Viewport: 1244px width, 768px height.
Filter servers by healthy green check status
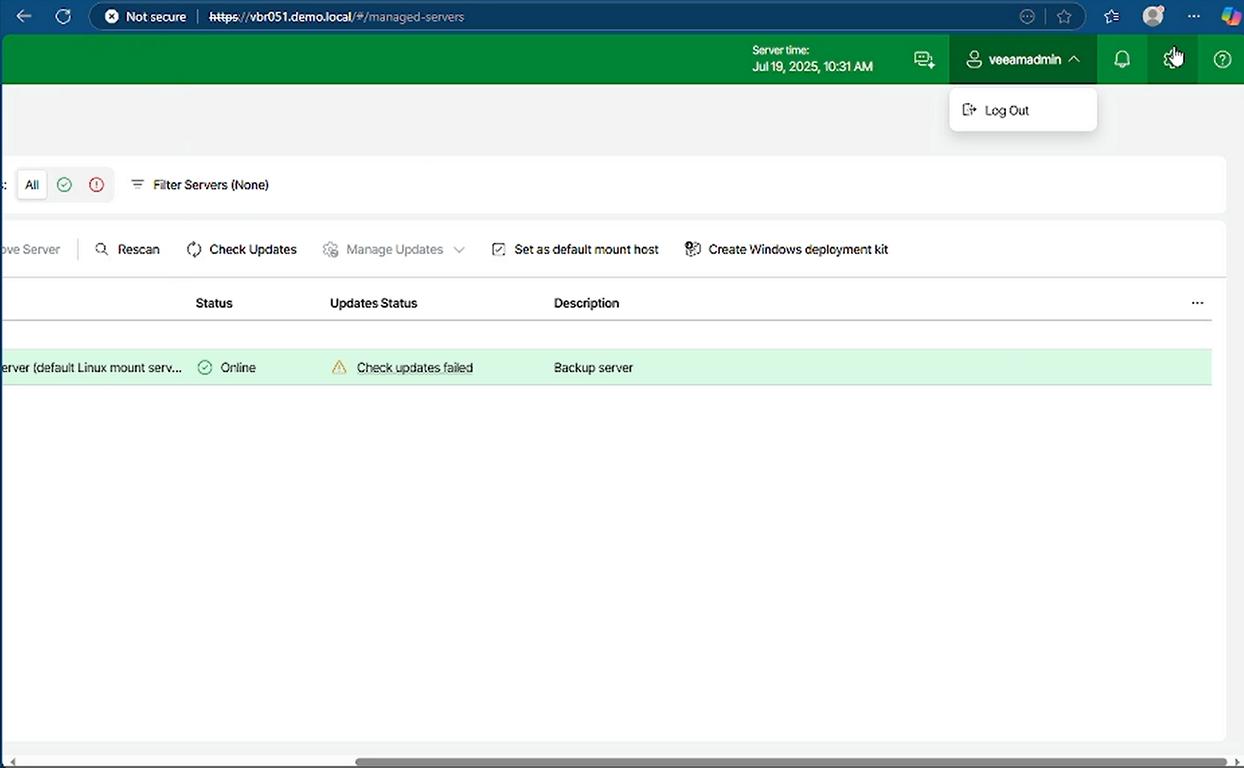pos(64,185)
